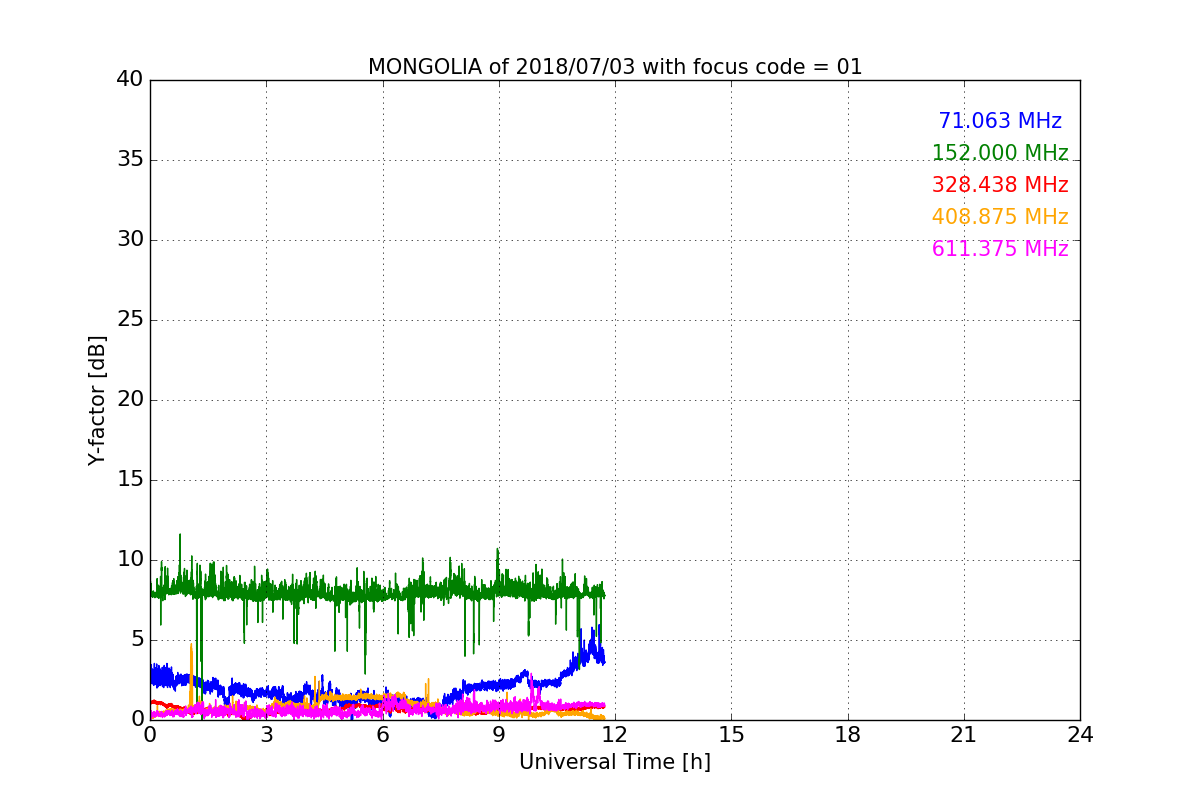1200x800 pixels.
Task: Click the plot title "MONGOLIA of 2018/07/03 with focus code = 01"
Action: (x=615, y=67)
